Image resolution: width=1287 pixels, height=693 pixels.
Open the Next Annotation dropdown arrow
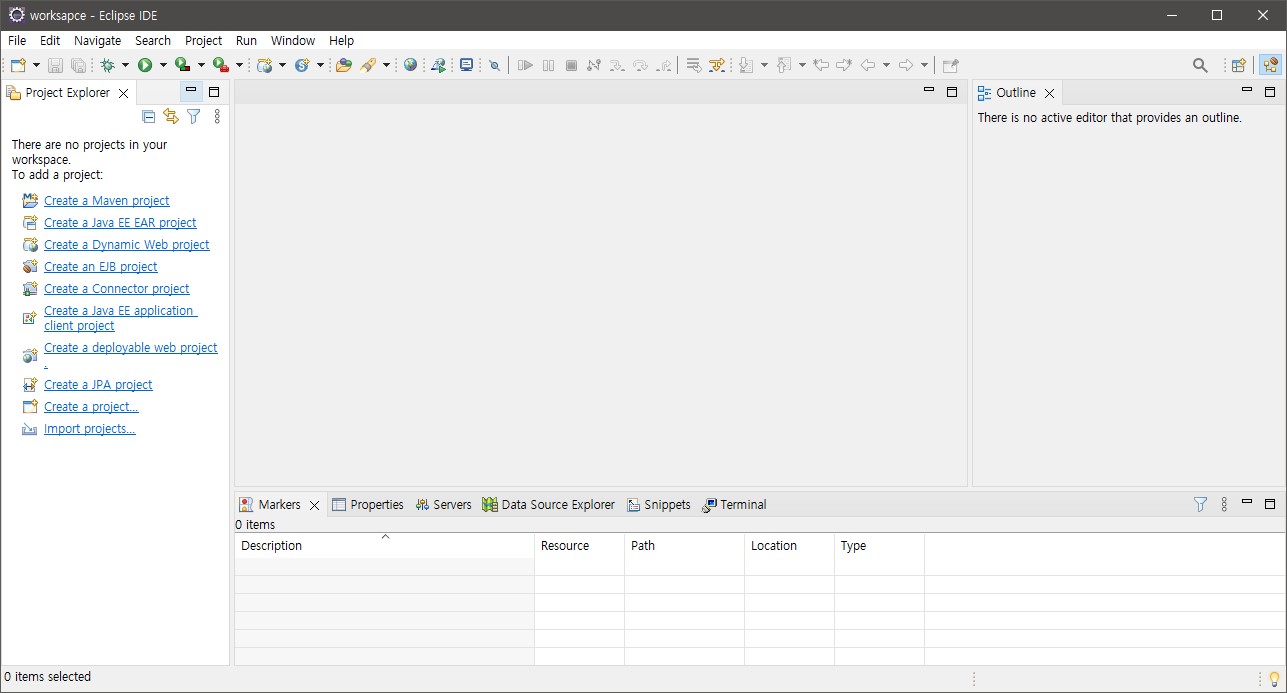click(764, 65)
